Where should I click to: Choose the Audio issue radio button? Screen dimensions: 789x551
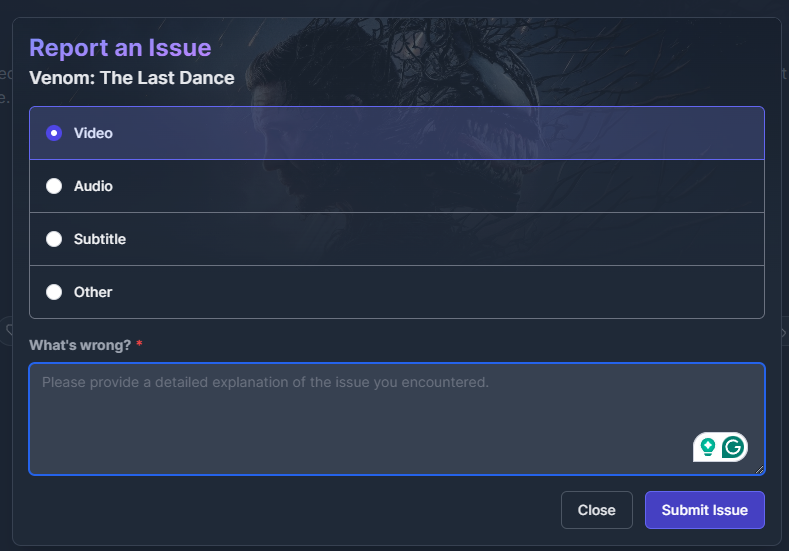(54, 186)
